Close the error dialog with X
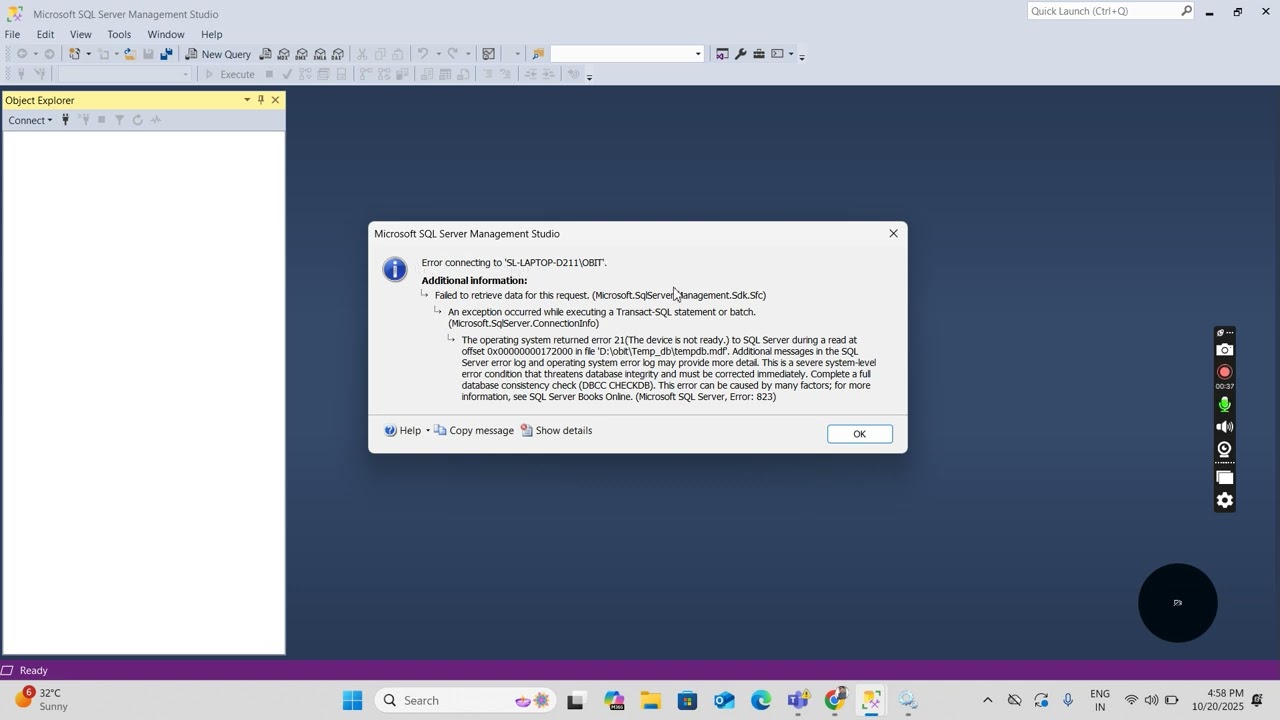The height and width of the screenshot is (720, 1280). 893,233
